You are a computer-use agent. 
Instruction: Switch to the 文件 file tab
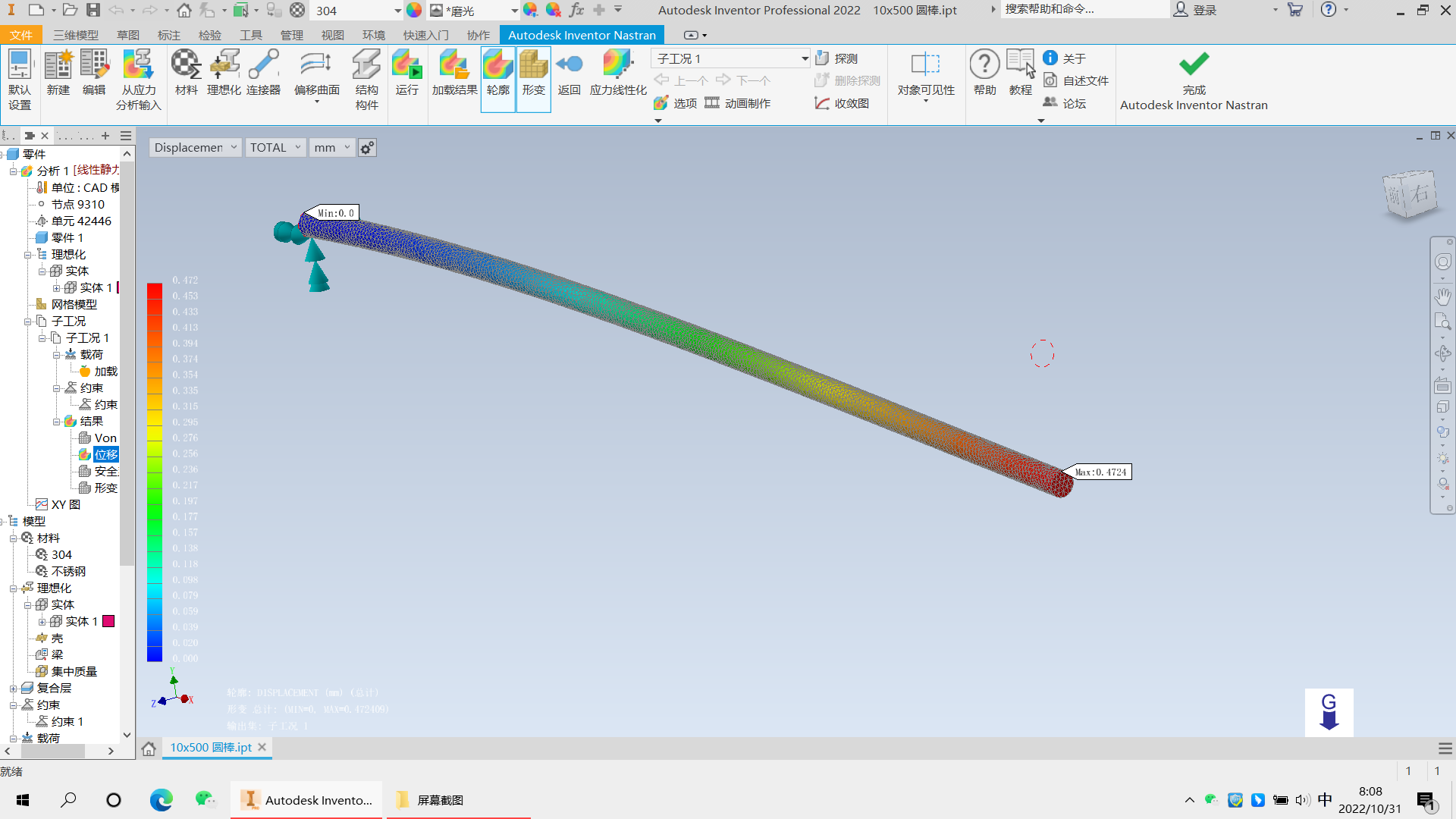pos(21,35)
